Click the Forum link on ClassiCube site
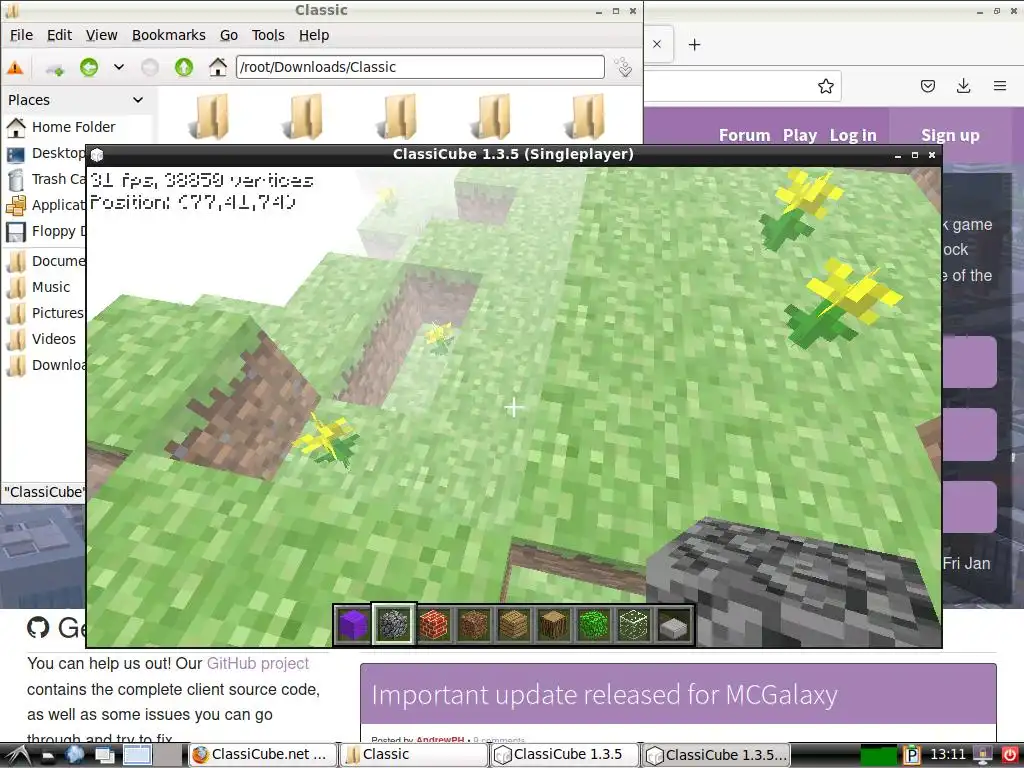Screen dimensions: 1024x768 (744, 135)
